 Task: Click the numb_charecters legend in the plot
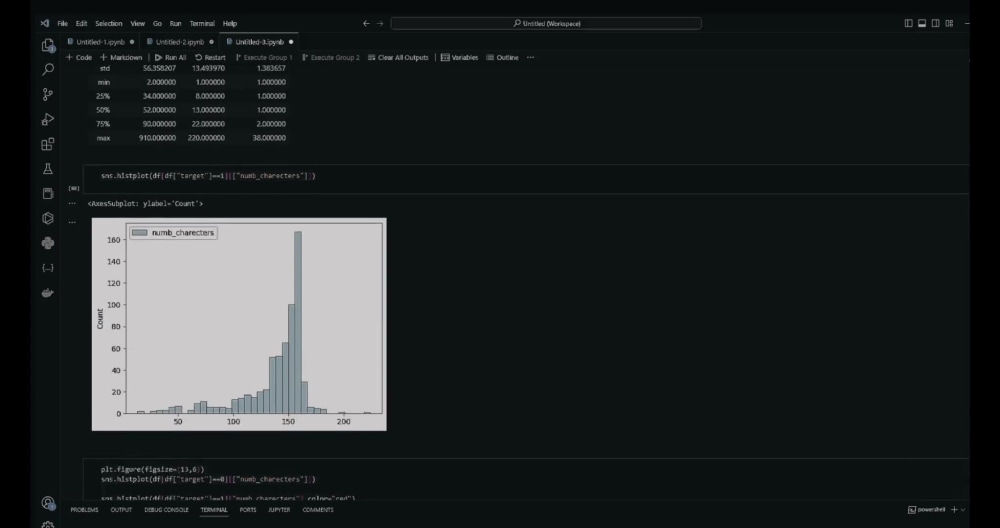[x=173, y=233]
